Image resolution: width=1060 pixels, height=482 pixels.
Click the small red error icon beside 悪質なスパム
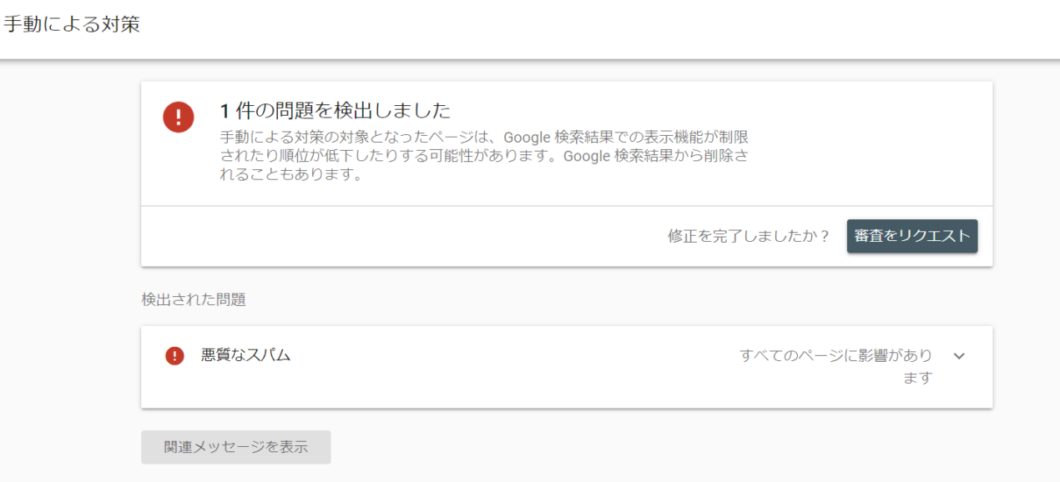pyautogui.click(x=174, y=355)
